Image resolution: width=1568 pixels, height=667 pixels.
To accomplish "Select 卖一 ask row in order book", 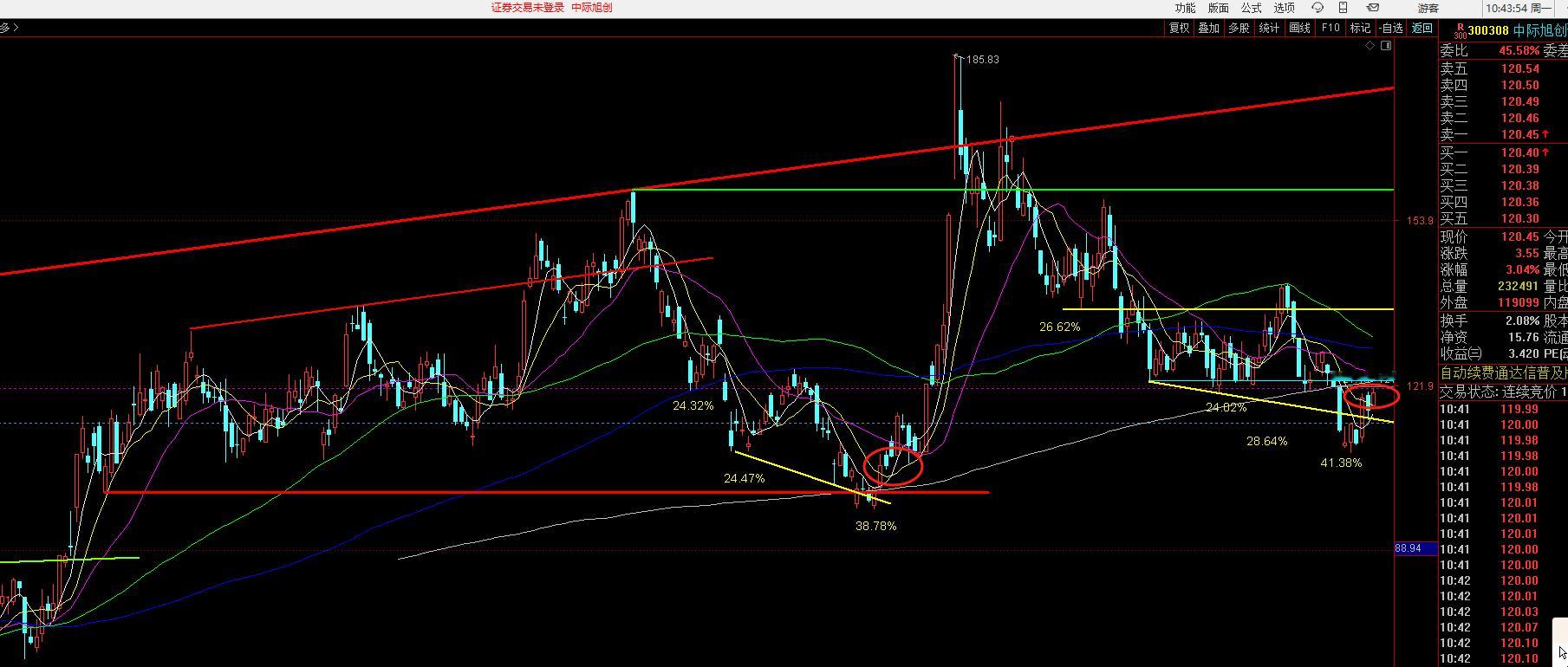I will point(1504,134).
